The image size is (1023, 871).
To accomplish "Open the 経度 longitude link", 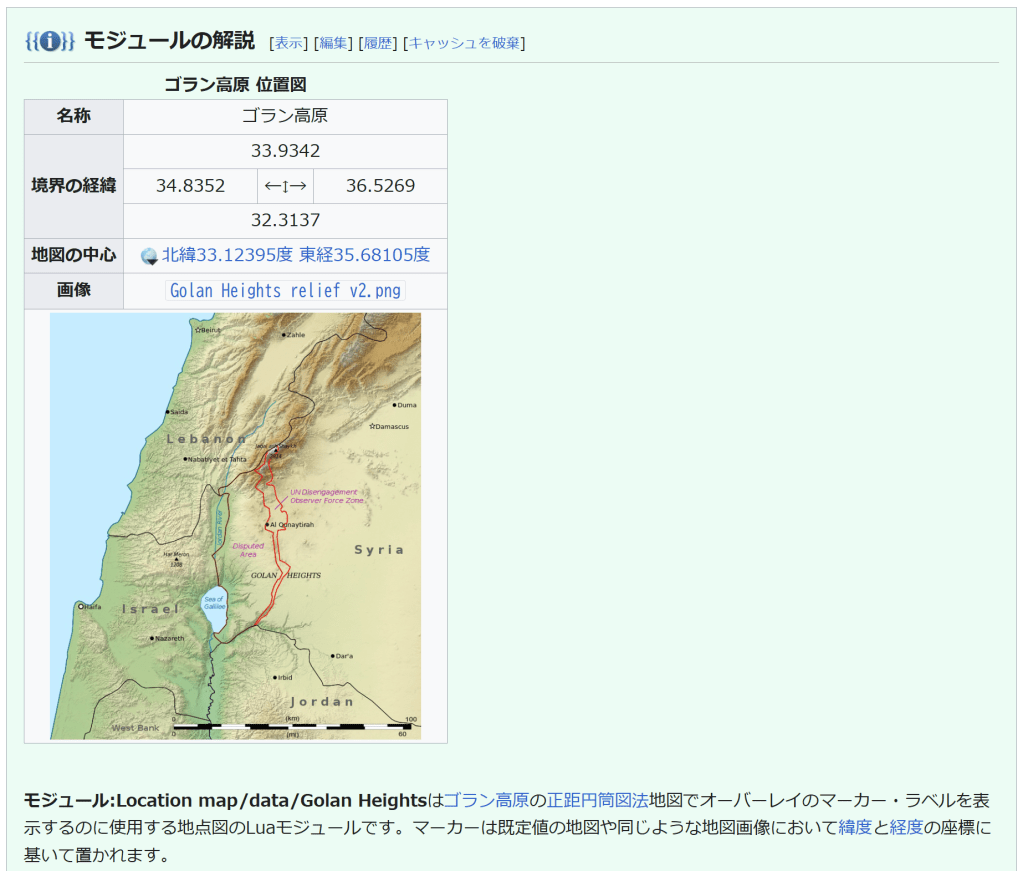I will click(x=906, y=827).
